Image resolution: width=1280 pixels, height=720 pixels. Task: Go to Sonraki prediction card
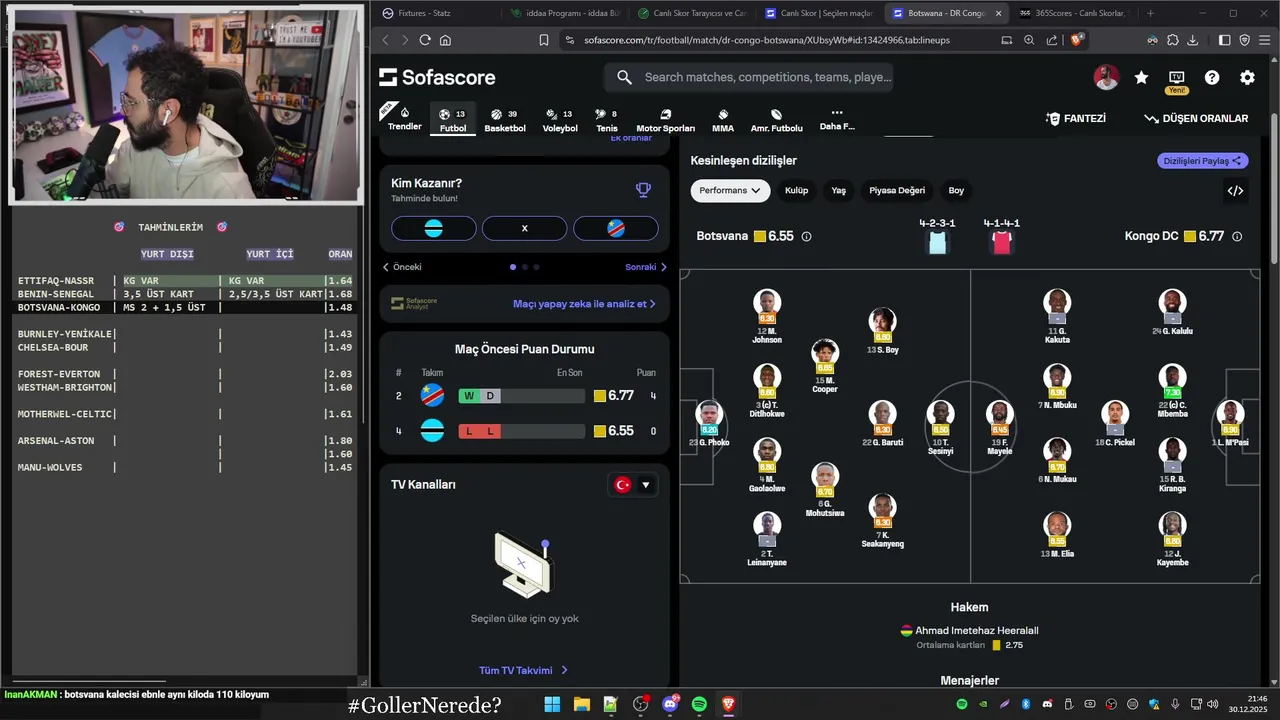(x=646, y=267)
